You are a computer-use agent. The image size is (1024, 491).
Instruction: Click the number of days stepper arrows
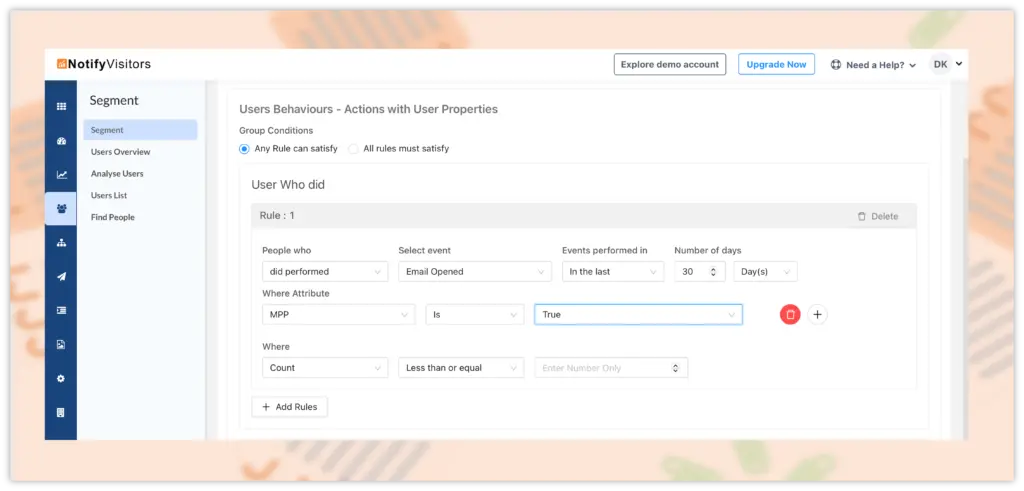point(712,272)
